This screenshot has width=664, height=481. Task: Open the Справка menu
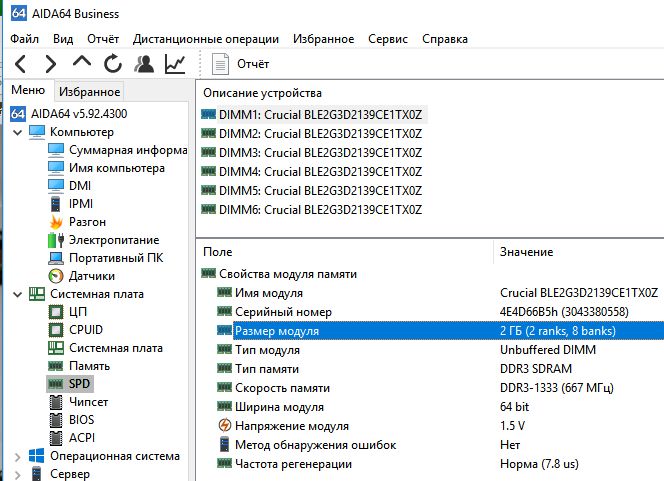point(445,39)
